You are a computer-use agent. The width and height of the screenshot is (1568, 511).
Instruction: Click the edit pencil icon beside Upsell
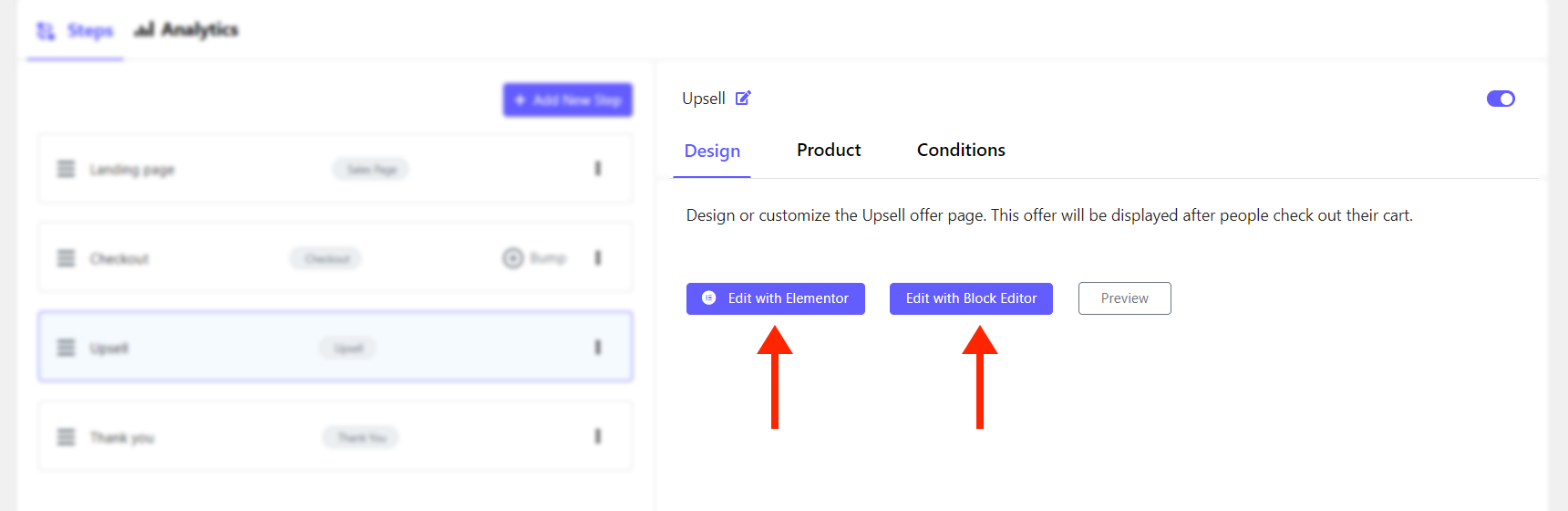(743, 98)
